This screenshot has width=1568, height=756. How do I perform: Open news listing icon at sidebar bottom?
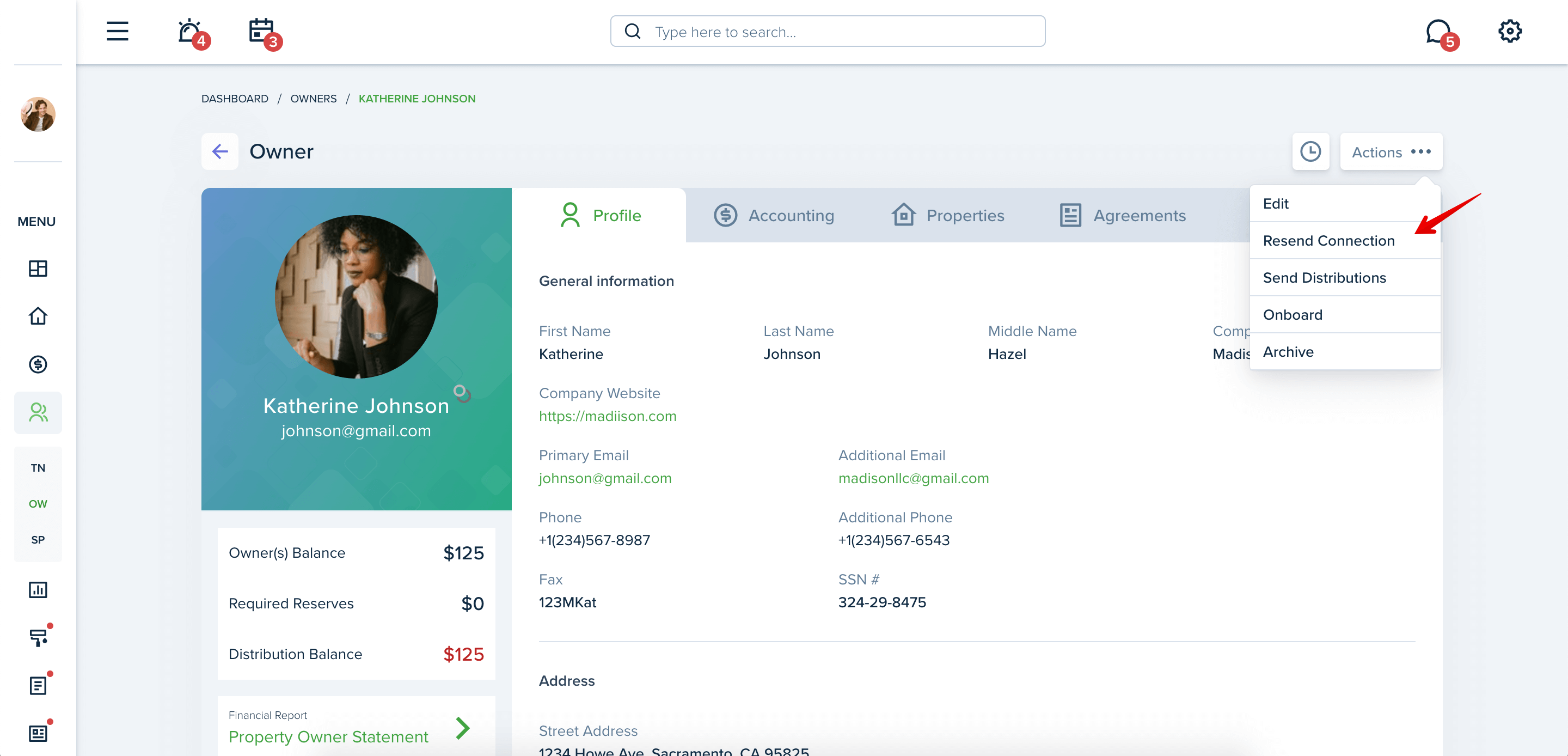[x=38, y=733]
